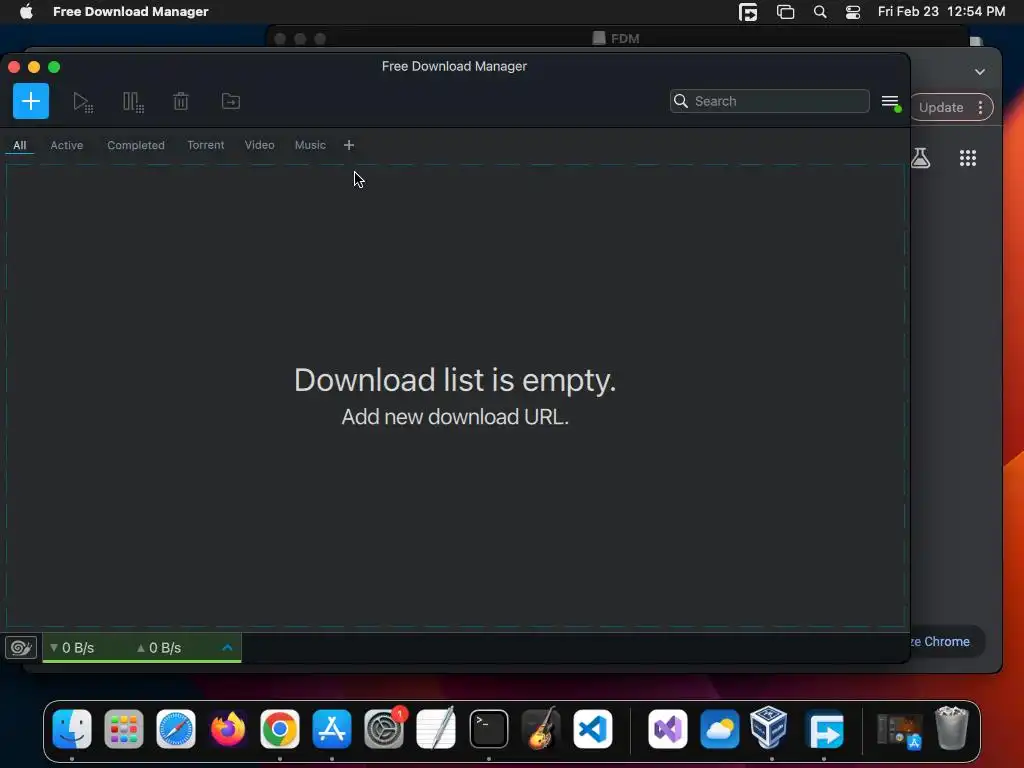
Task: Switch to the Active tab
Action: 67,145
